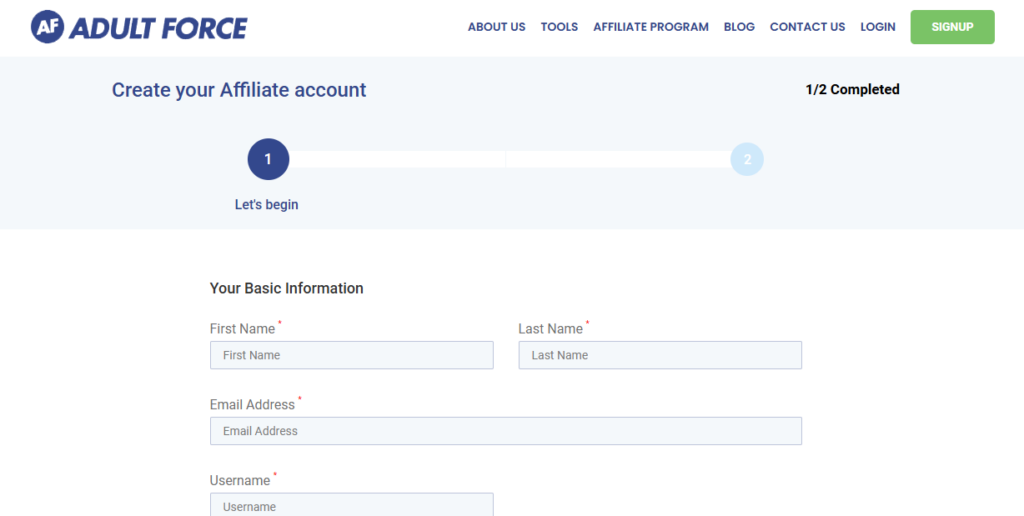1024x516 pixels.
Task: Open the Blog page
Action: (x=739, y=27)
